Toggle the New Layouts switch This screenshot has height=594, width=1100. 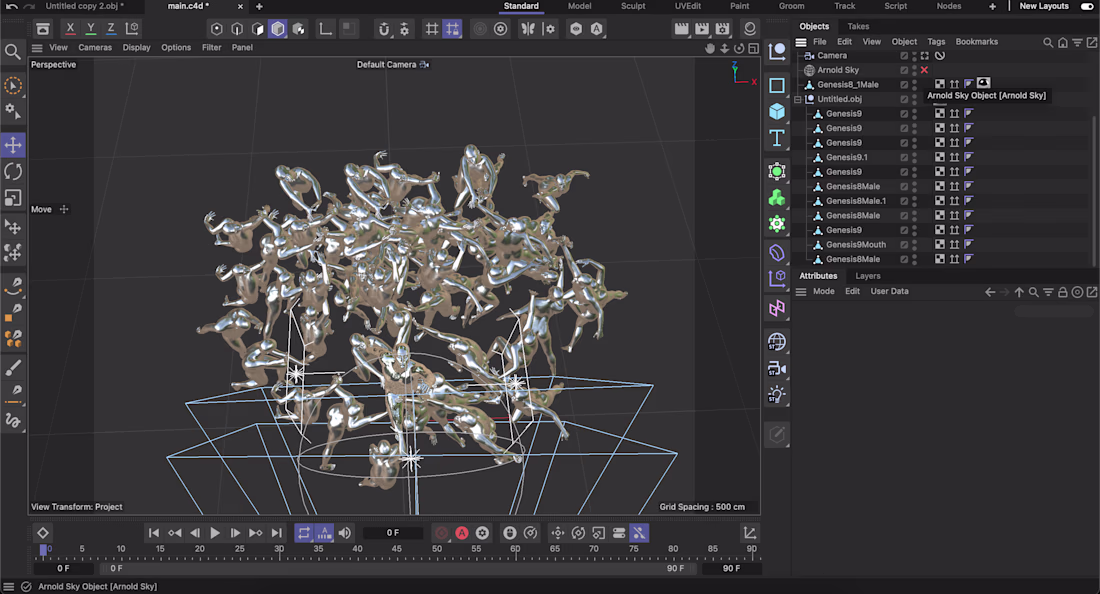1087,6
